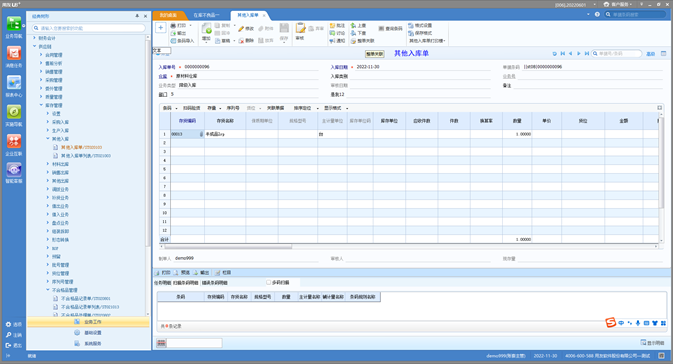
Task: Click the 打印 print icon in toolbar
Action: click(173, 26)
